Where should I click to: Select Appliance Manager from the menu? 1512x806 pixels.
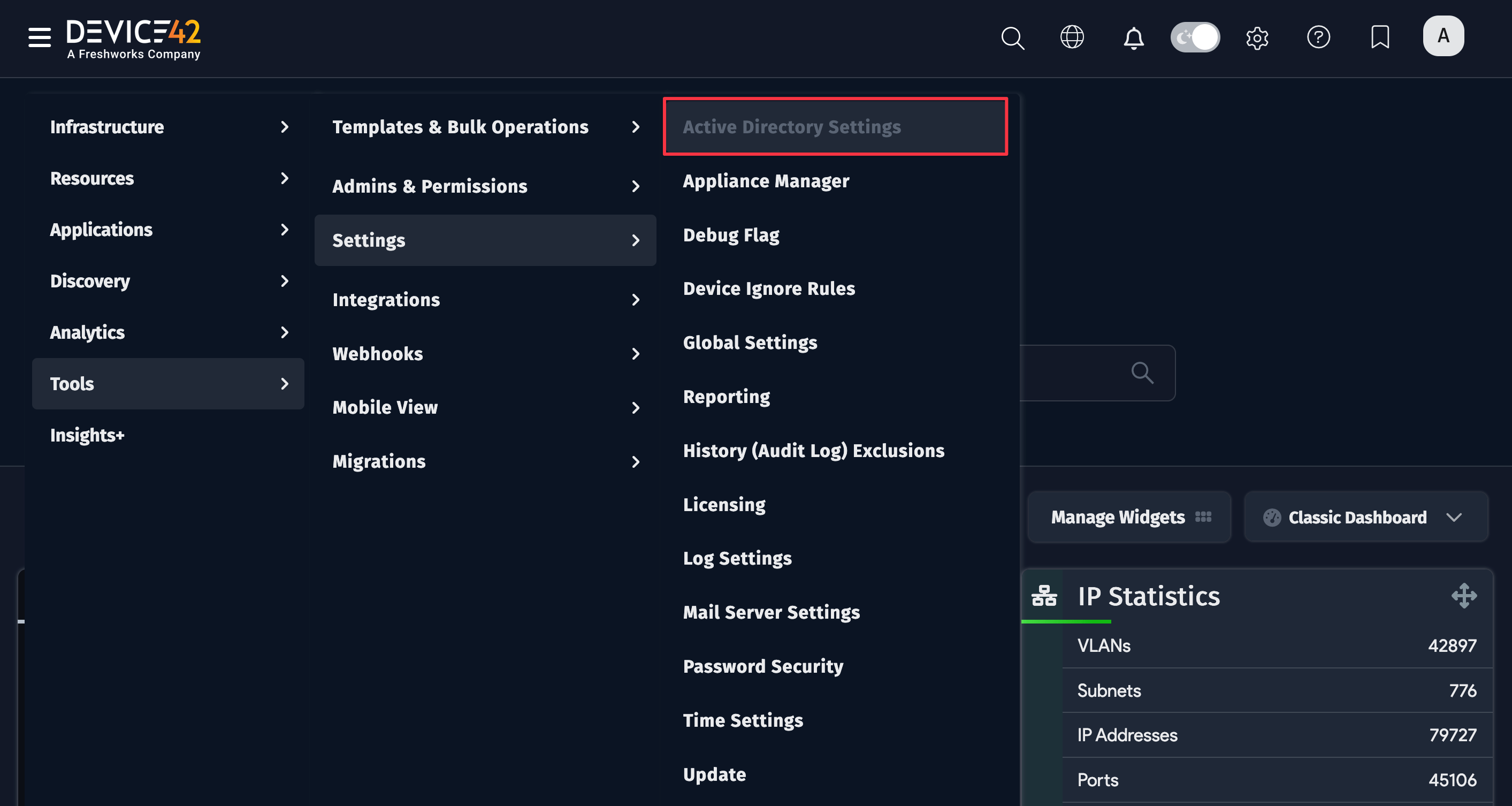click(766, 181)
